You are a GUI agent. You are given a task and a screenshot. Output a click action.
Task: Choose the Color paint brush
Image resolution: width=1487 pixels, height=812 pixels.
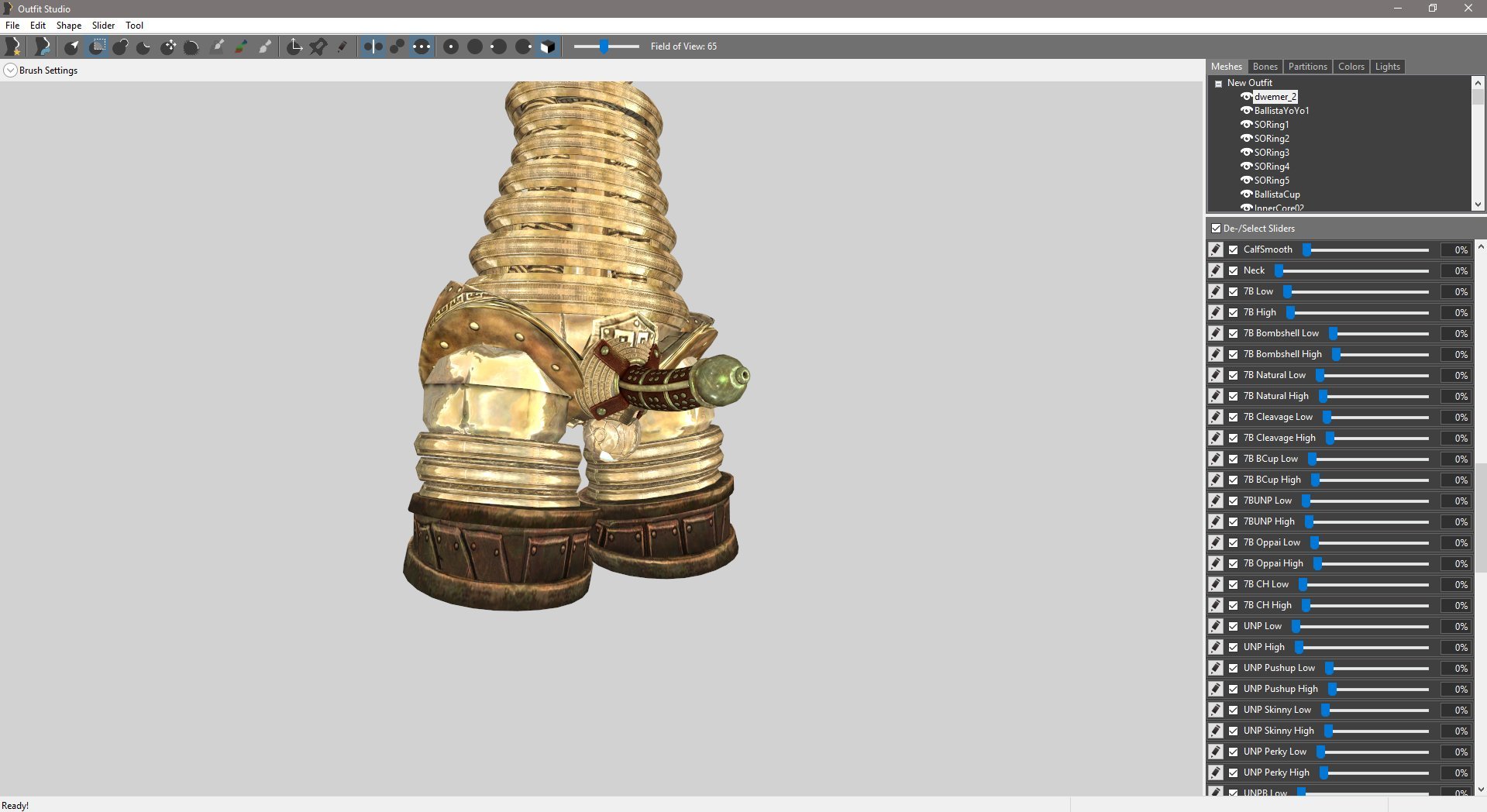(x=241, y=46)
